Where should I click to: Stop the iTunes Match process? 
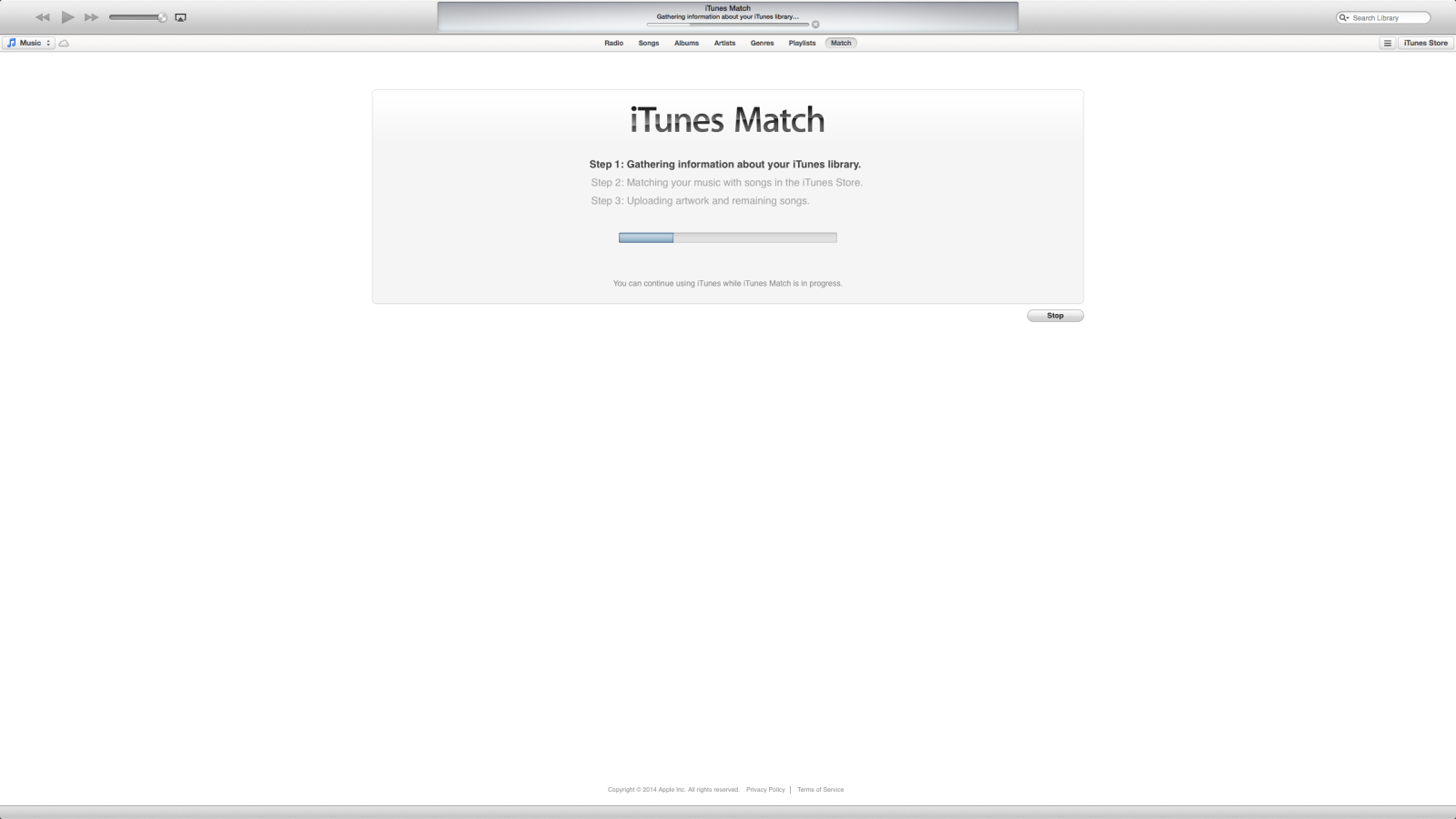point(1056,316)
